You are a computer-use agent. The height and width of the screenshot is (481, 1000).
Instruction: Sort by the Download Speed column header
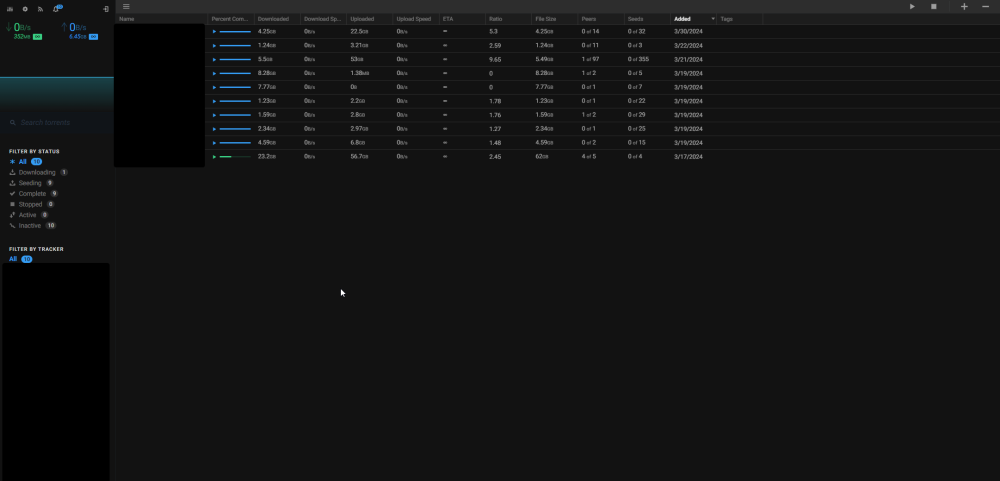tap(323, 19)
